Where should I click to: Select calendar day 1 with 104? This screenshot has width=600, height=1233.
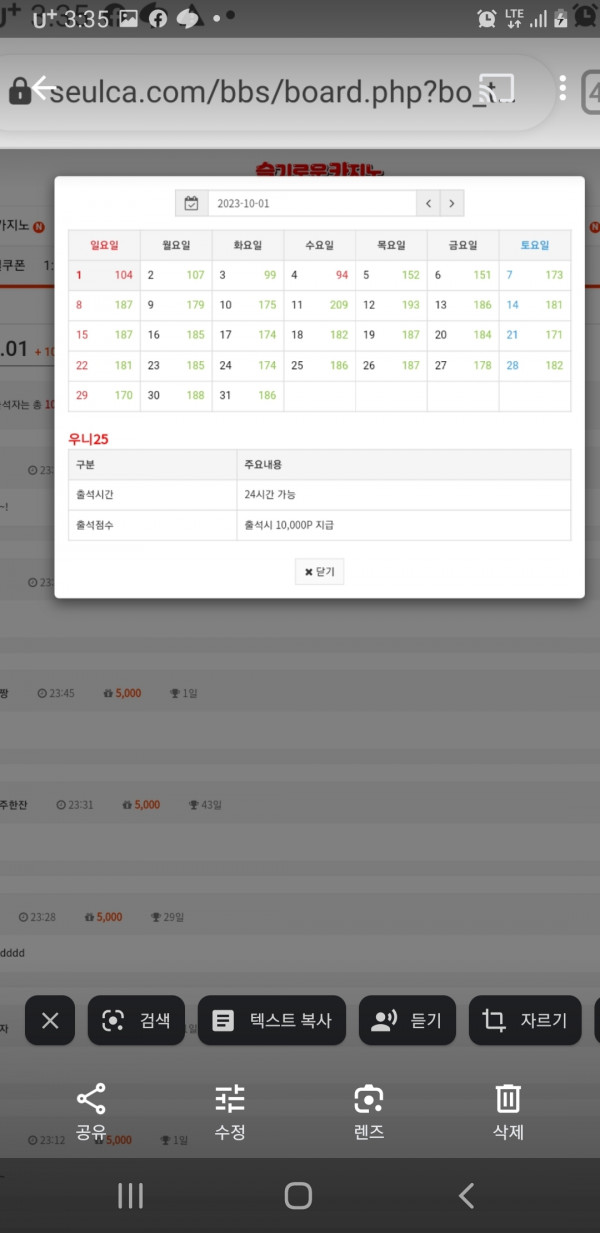(104, 275)
